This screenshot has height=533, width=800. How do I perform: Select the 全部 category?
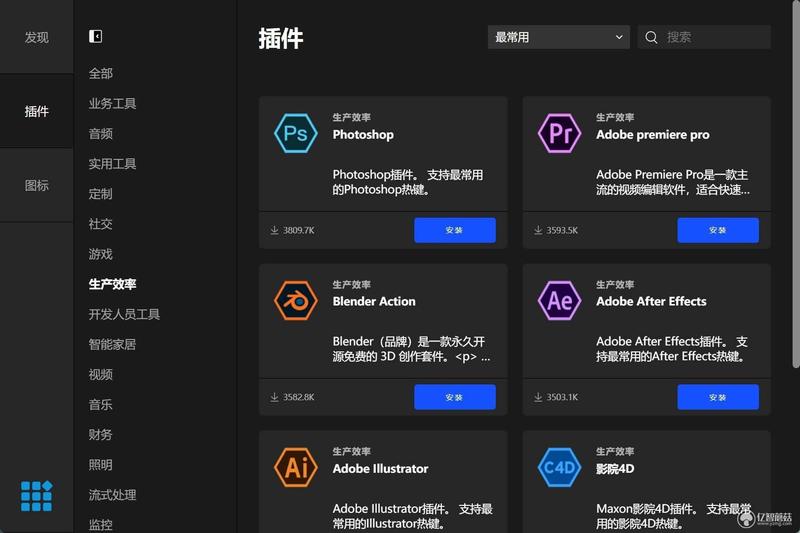[101, 73]
